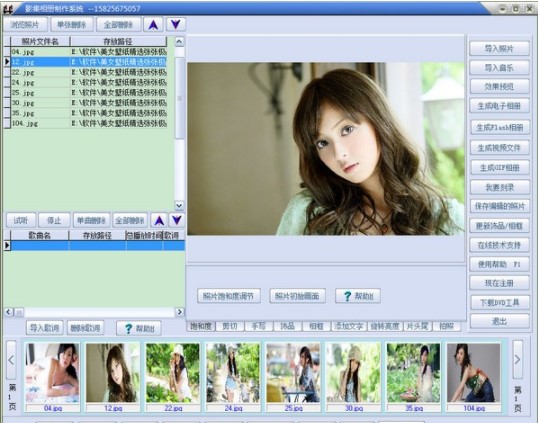Click the 试听 music preview button
538x423 pixels.
tap(21, 220)
